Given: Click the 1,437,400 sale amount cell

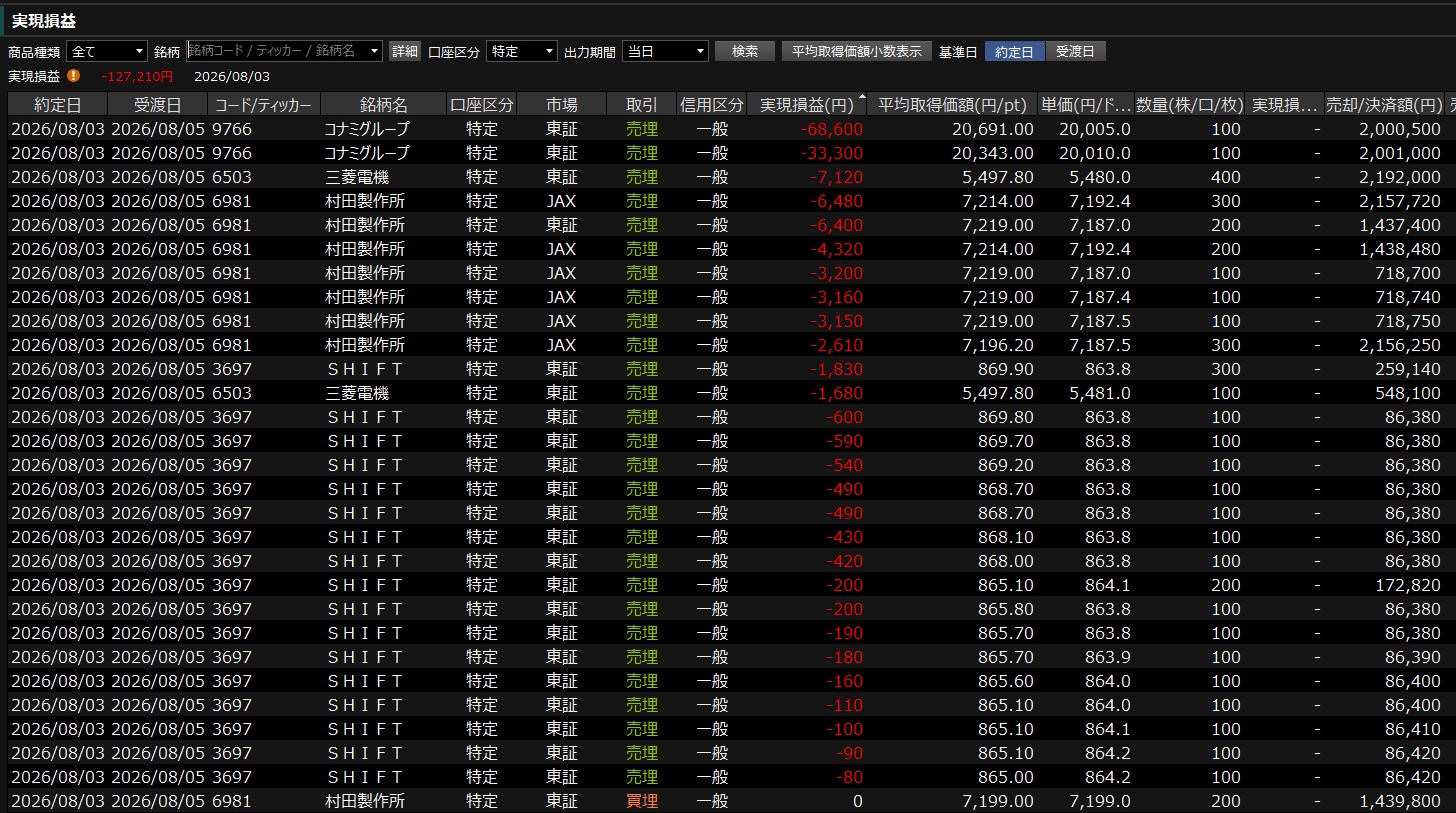Looking at the screenshot, I should (1400, 225).
